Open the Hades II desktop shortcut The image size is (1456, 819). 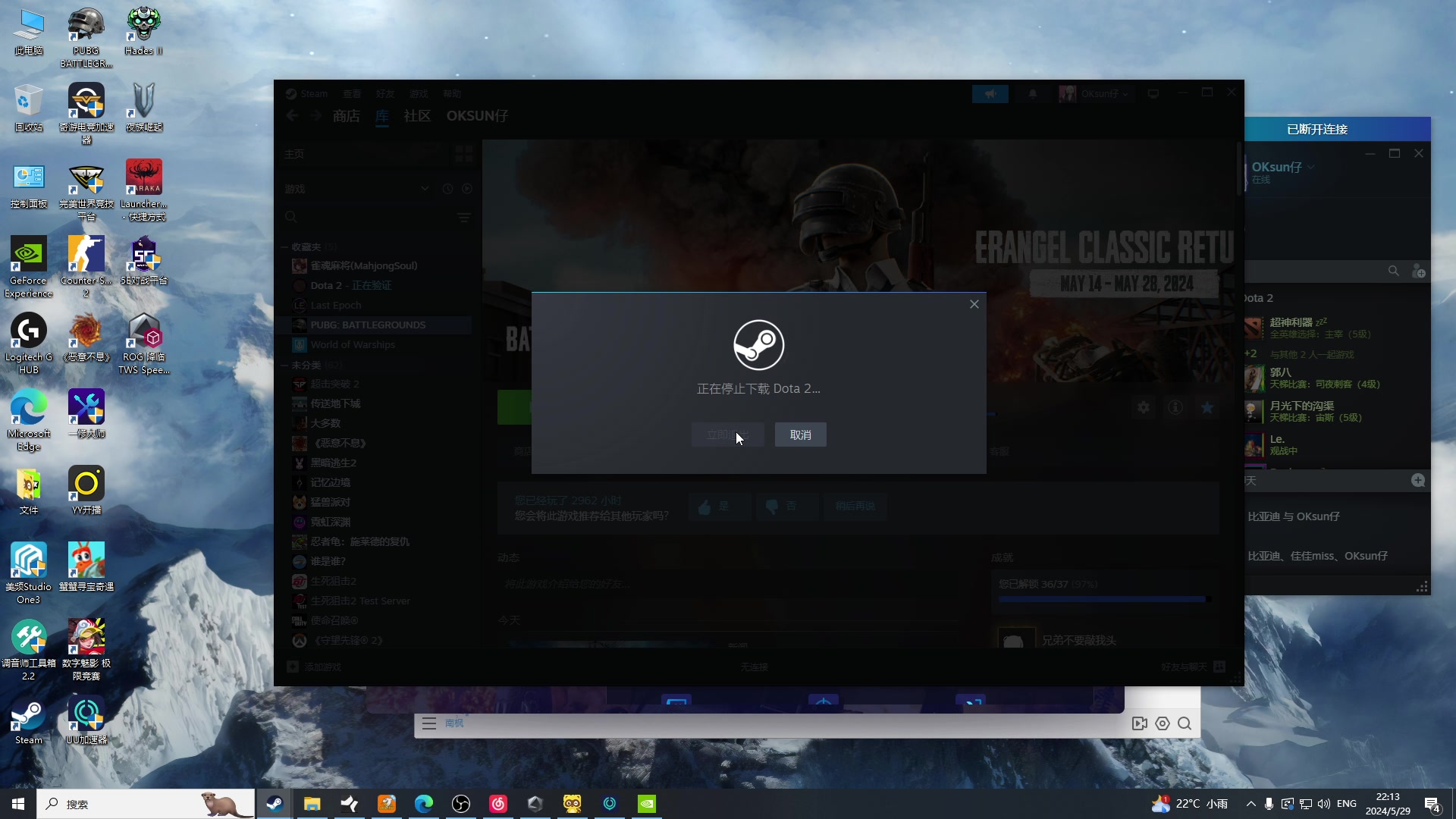coord(143,32)
